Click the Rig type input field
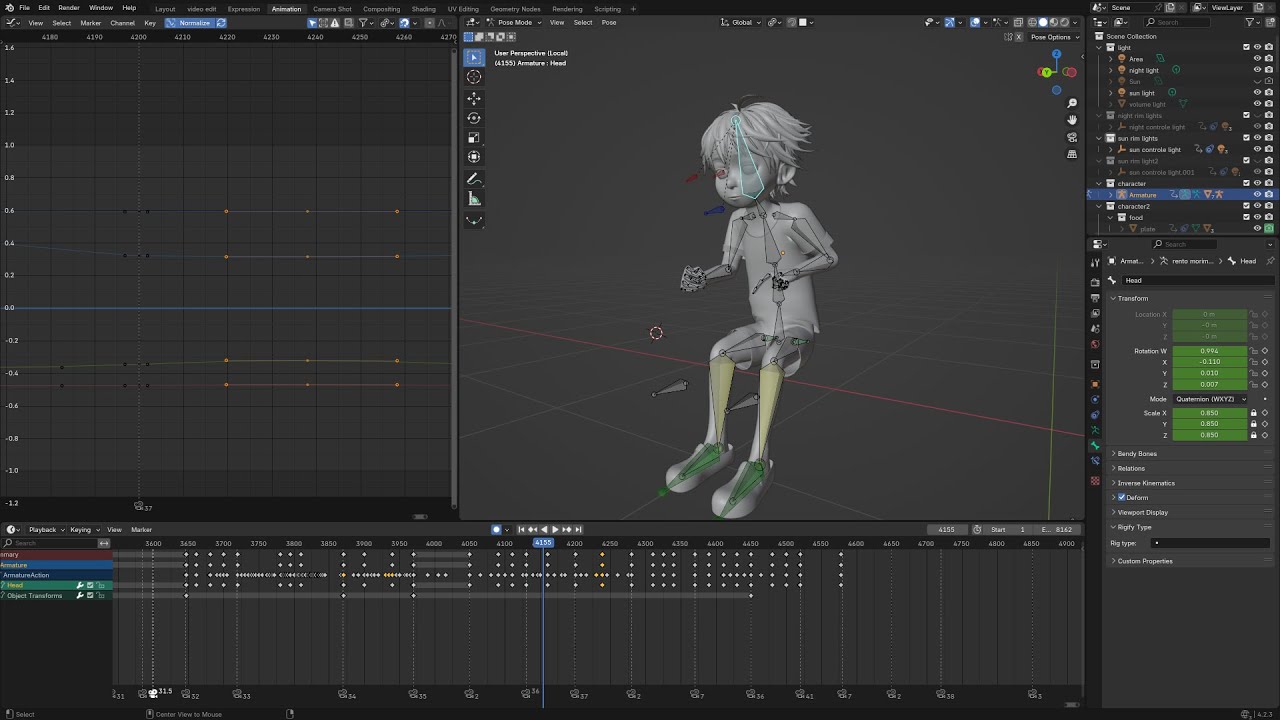 coord(1210,543)
